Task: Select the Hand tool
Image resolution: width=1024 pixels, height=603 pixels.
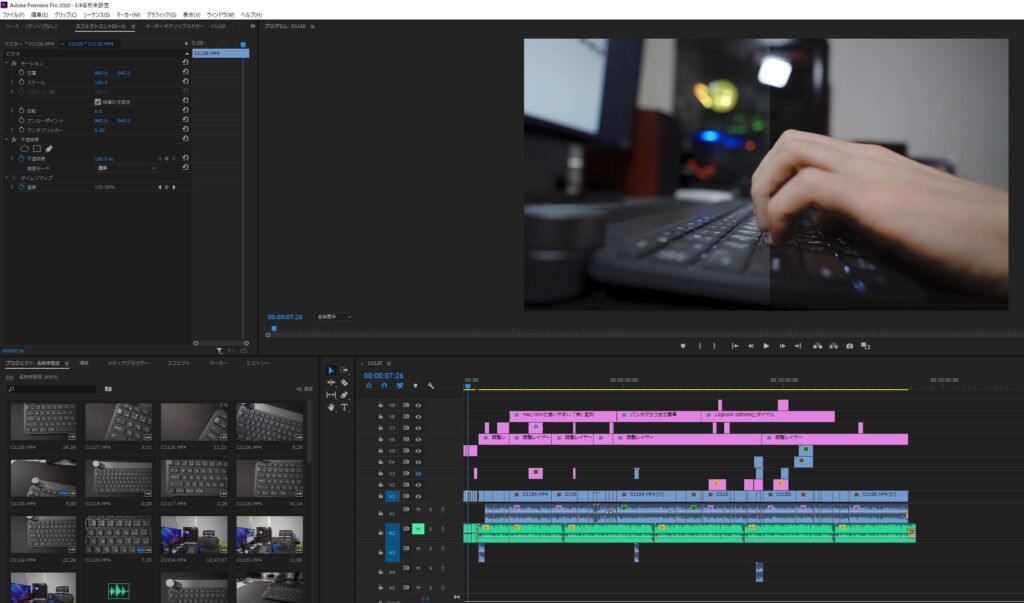Action: (x=331, y=407)
